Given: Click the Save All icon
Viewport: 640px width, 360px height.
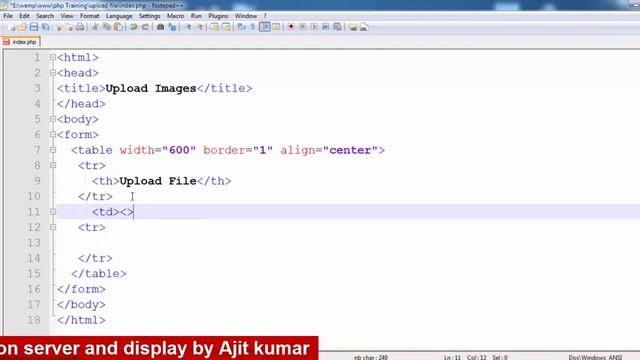Looking at the screenshot, I should [x=45, y=27].
